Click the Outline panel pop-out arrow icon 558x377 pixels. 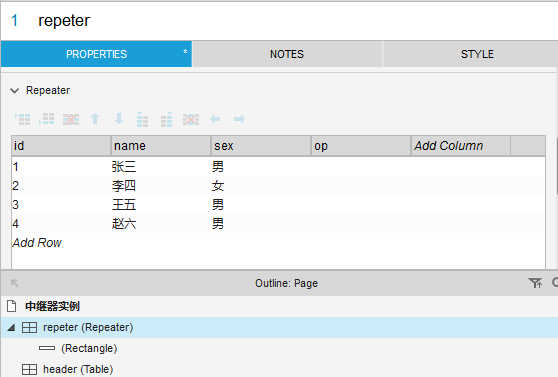click(x=15, y=283)
